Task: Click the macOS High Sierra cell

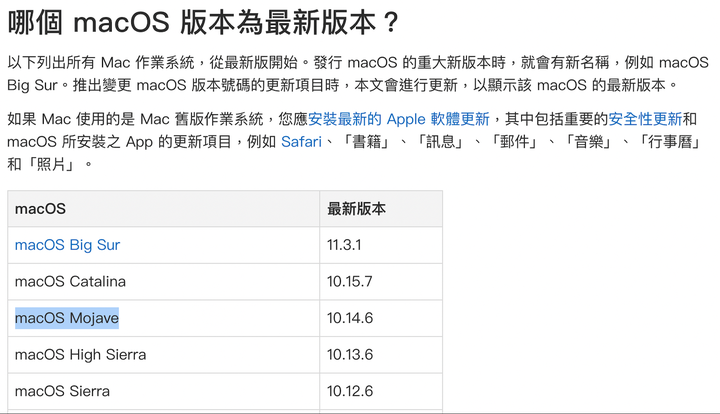Action: (x=163, y=355)
